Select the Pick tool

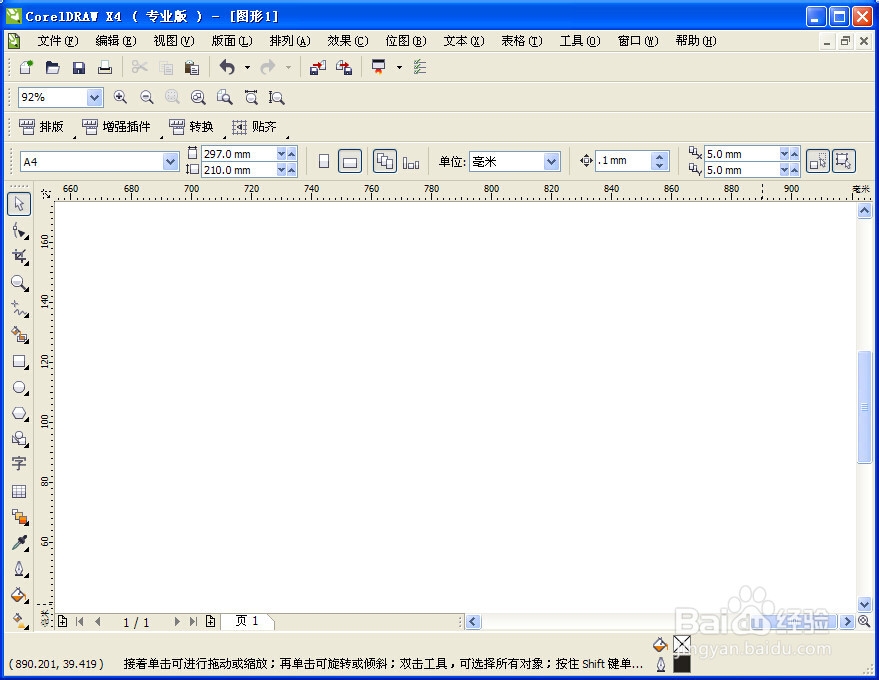pyautogui.click(x=19, y=204)
